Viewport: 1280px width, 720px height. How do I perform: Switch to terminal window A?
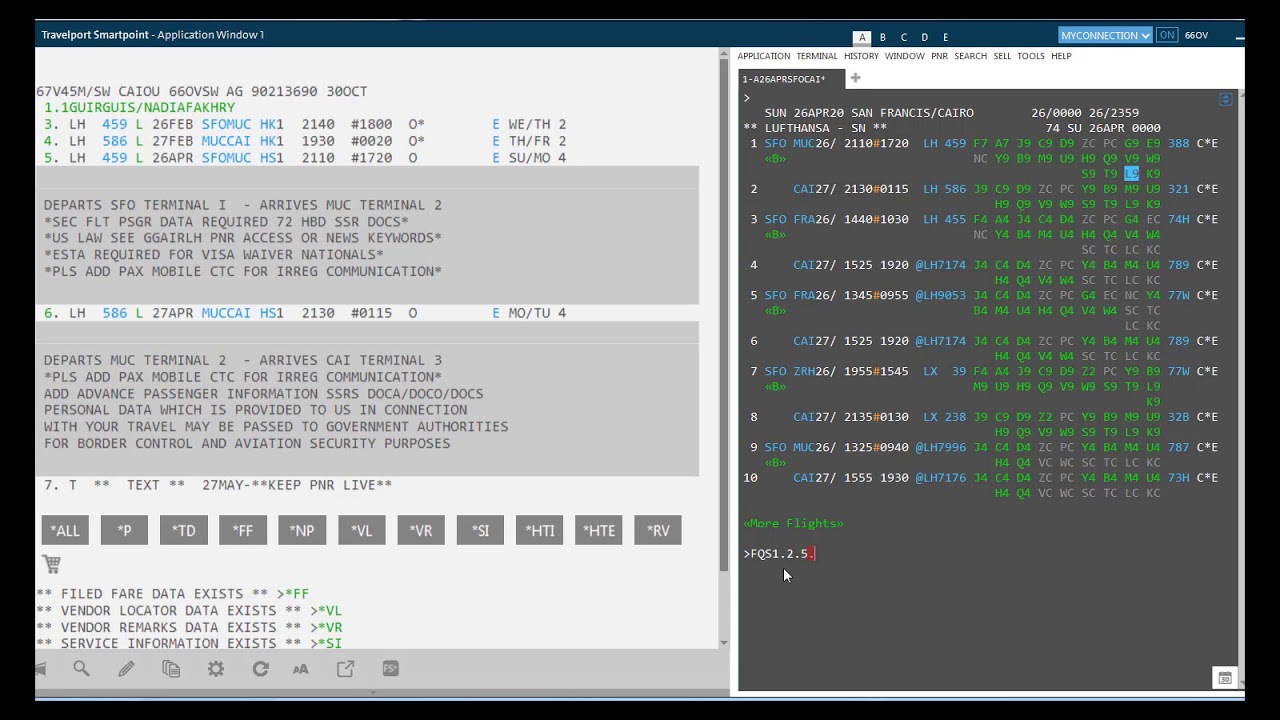click(862, 37)
